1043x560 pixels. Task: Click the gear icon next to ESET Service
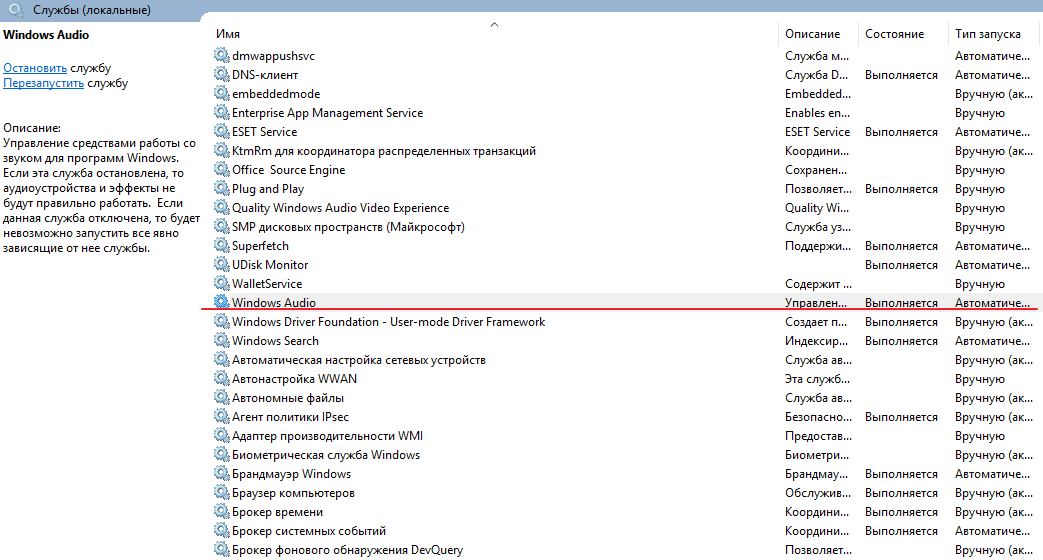click(x=221, y=132)
